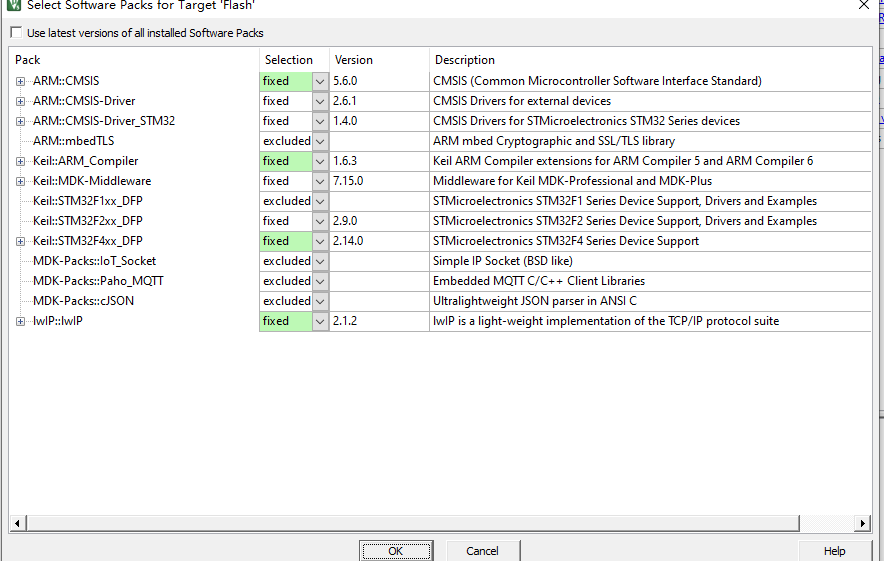Click the 'Simple IP Socket (BSD like)' description
884x561 pixels.
click(x=503, y=261)
